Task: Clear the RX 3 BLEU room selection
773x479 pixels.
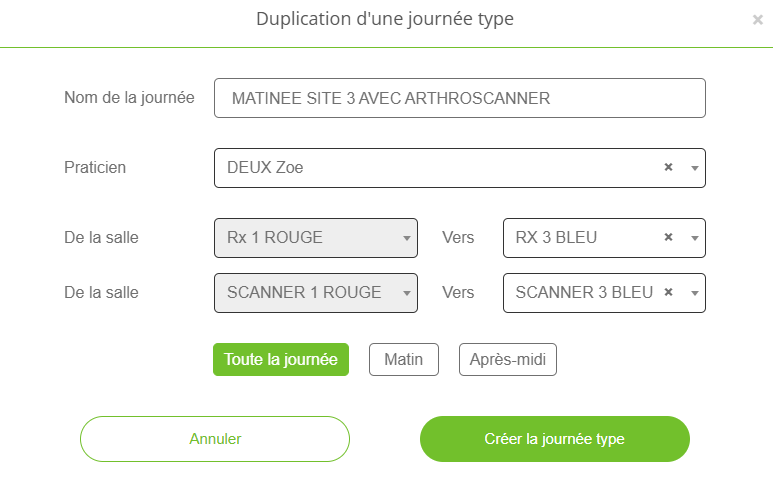Action: (668, 238)
